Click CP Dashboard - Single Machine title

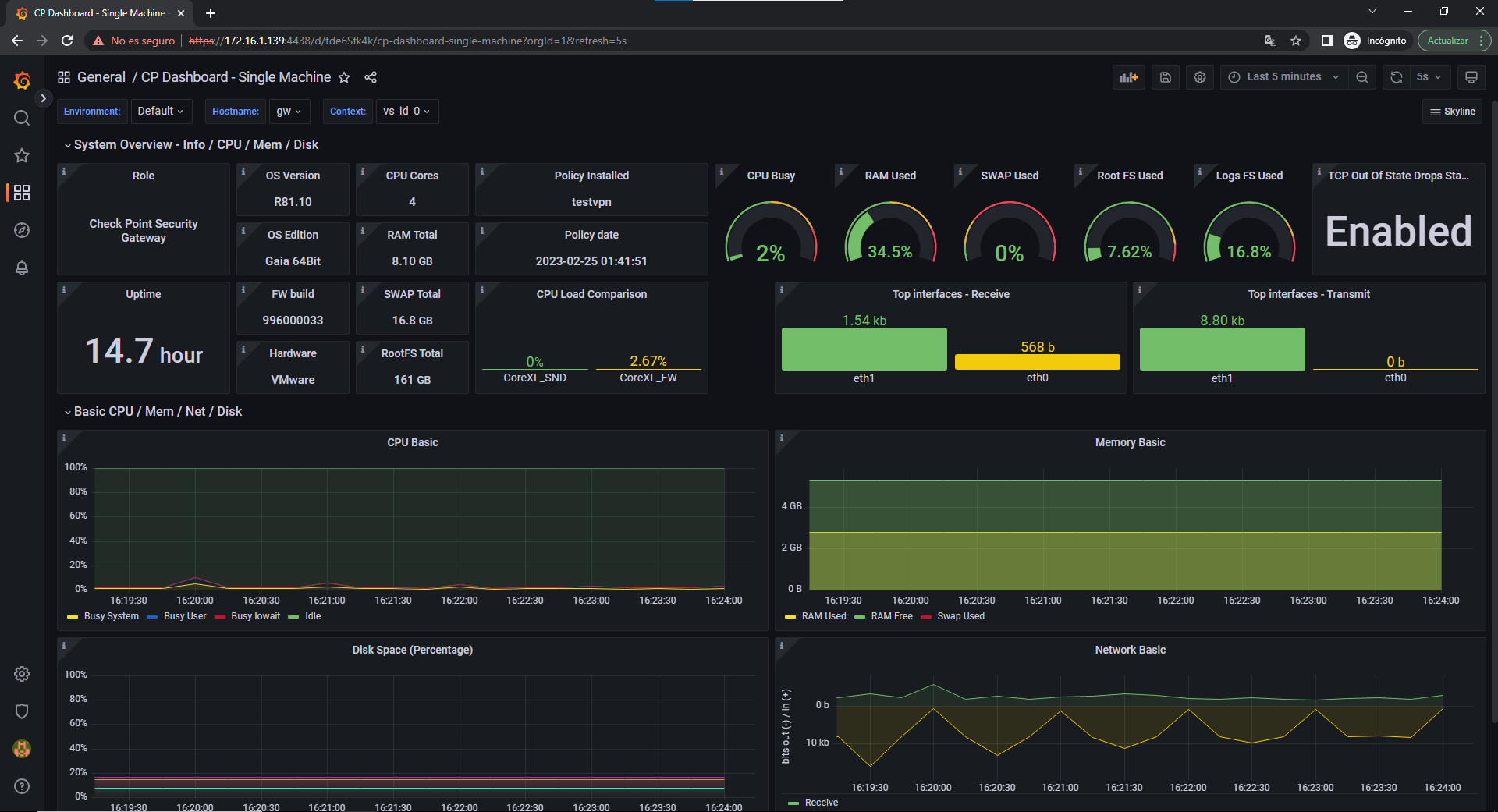tap(236, 77)
